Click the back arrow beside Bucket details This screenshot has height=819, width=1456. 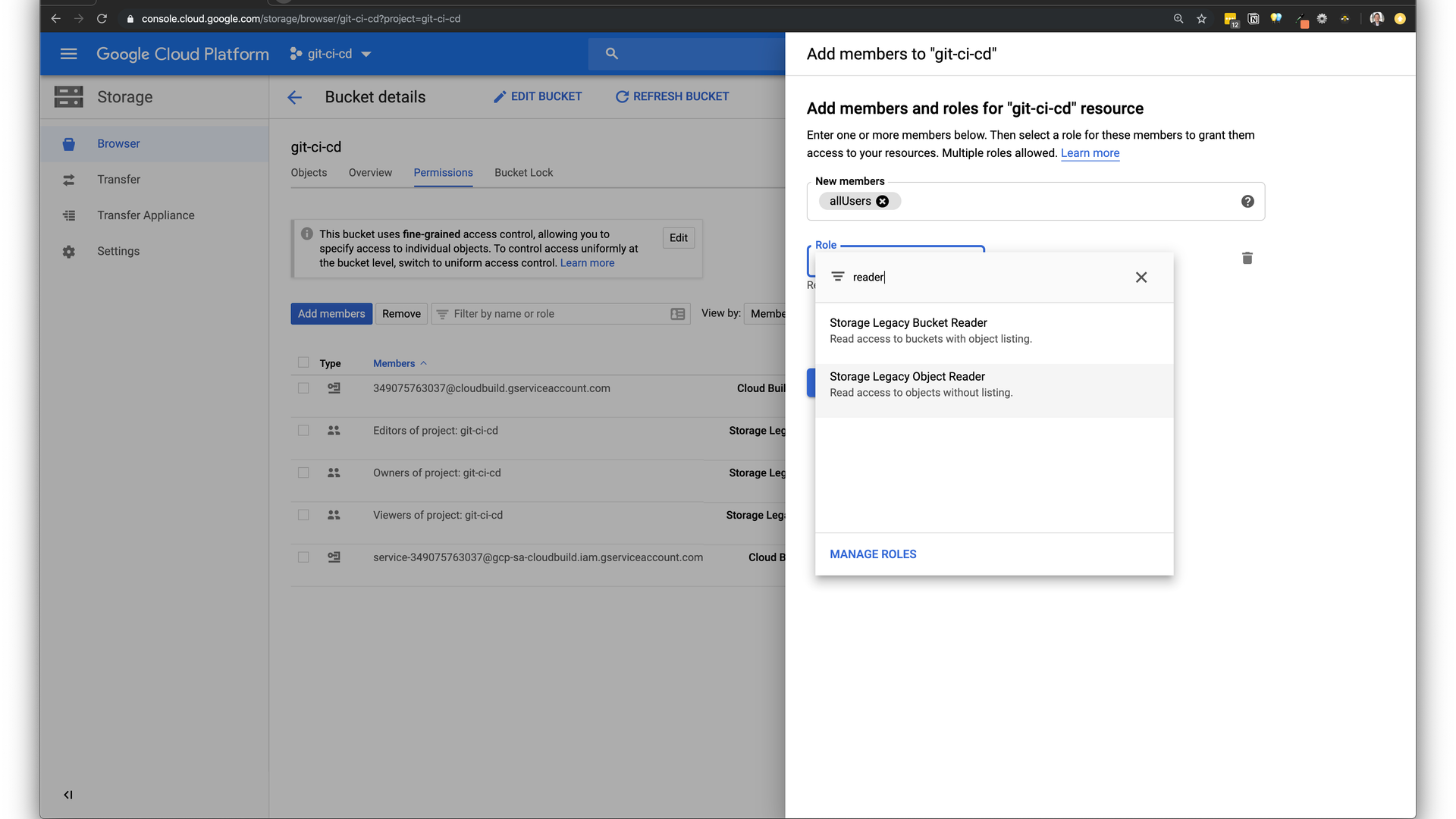[x=295, y=97]
